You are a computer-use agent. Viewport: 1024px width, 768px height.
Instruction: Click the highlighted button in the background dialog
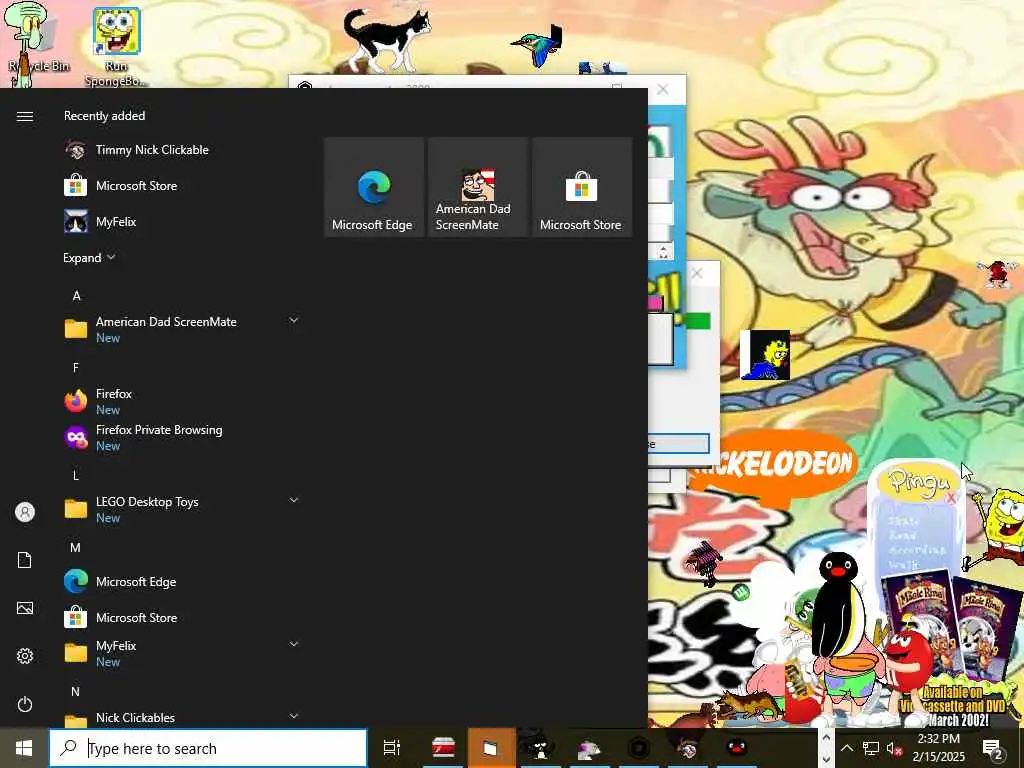tap(679, 444)
